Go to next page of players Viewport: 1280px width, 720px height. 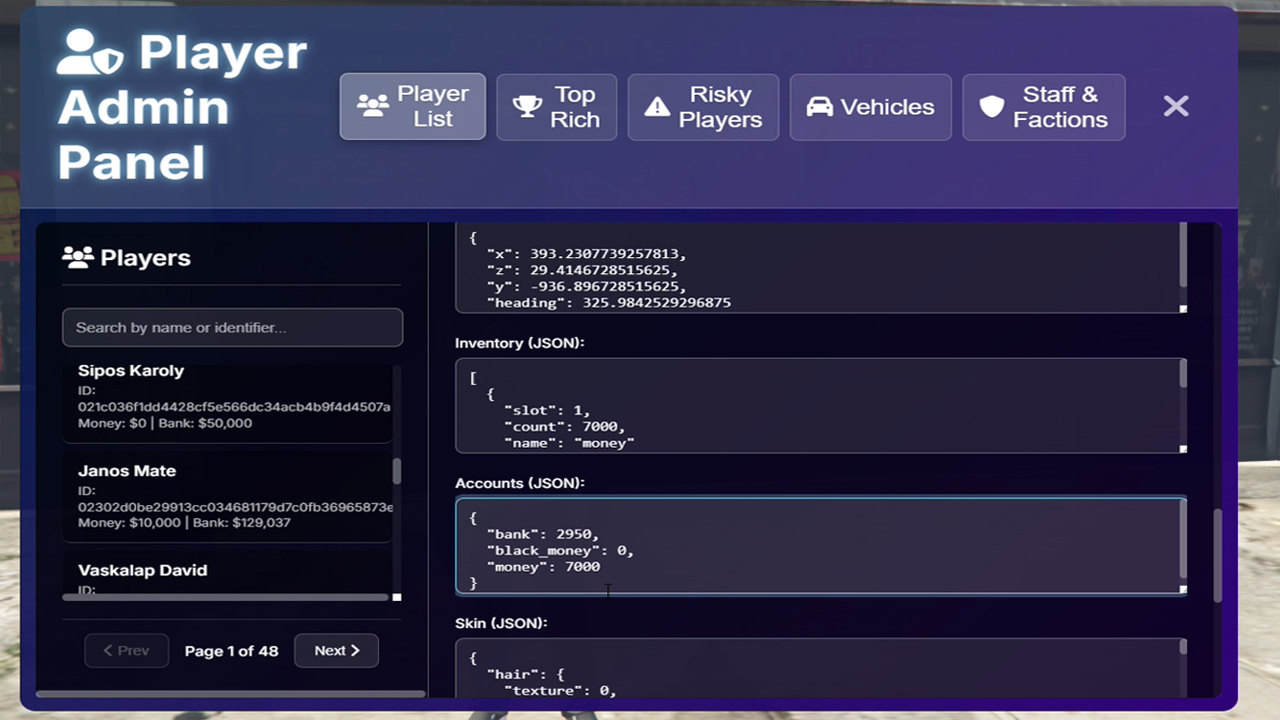pyautogui.click(x=336, y=650)
